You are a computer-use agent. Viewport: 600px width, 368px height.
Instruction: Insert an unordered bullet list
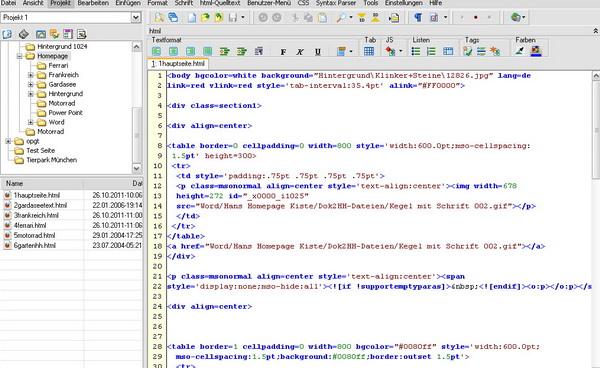(416, 51)
